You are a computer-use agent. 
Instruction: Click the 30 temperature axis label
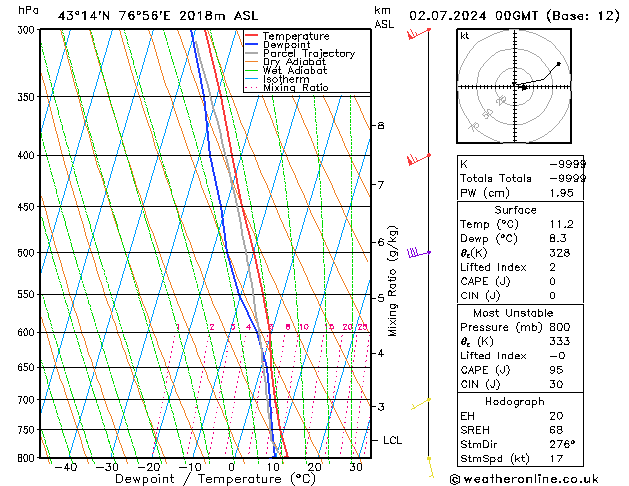(356, 467)
